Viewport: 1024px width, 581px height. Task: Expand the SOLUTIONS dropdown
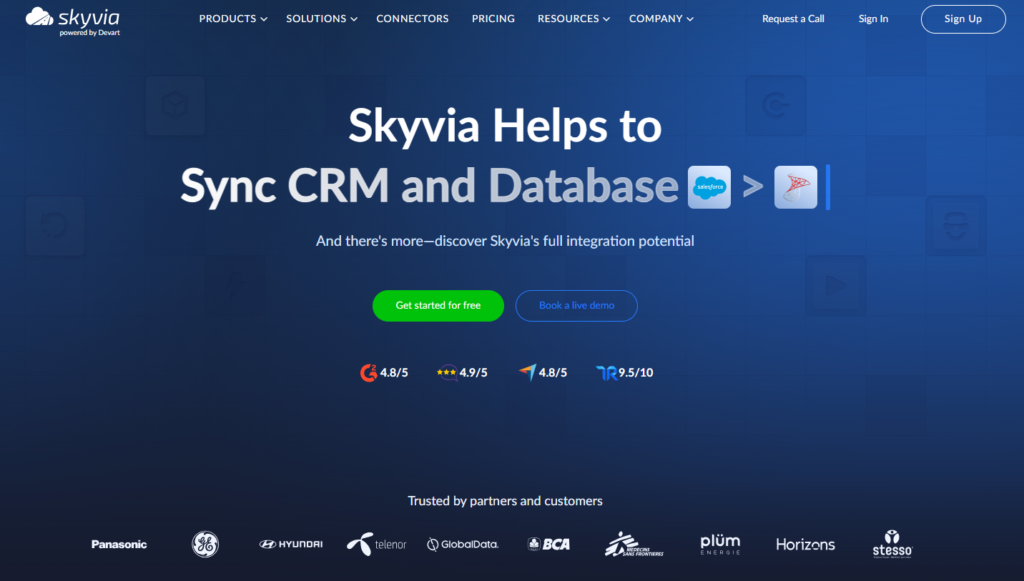click(x=321, y=18)
